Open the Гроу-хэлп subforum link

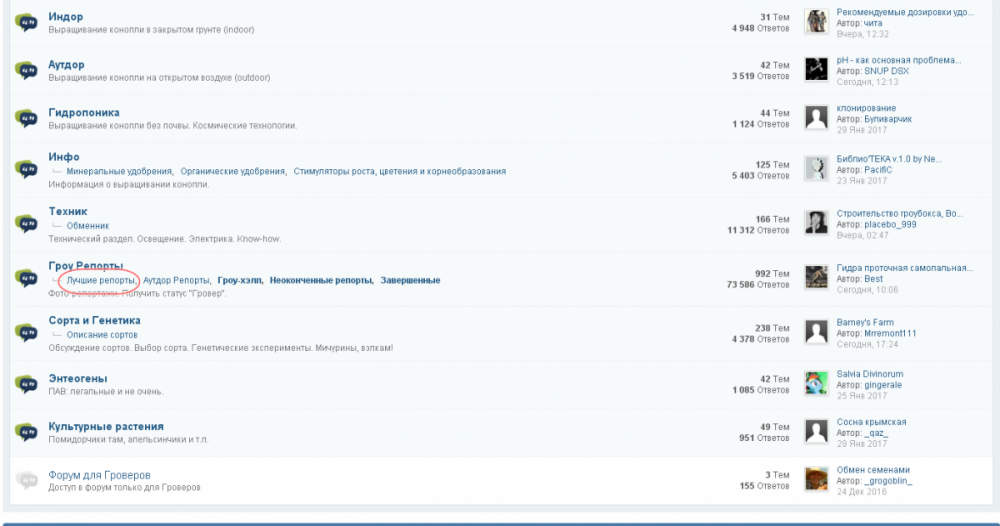(x=240, y=281)
